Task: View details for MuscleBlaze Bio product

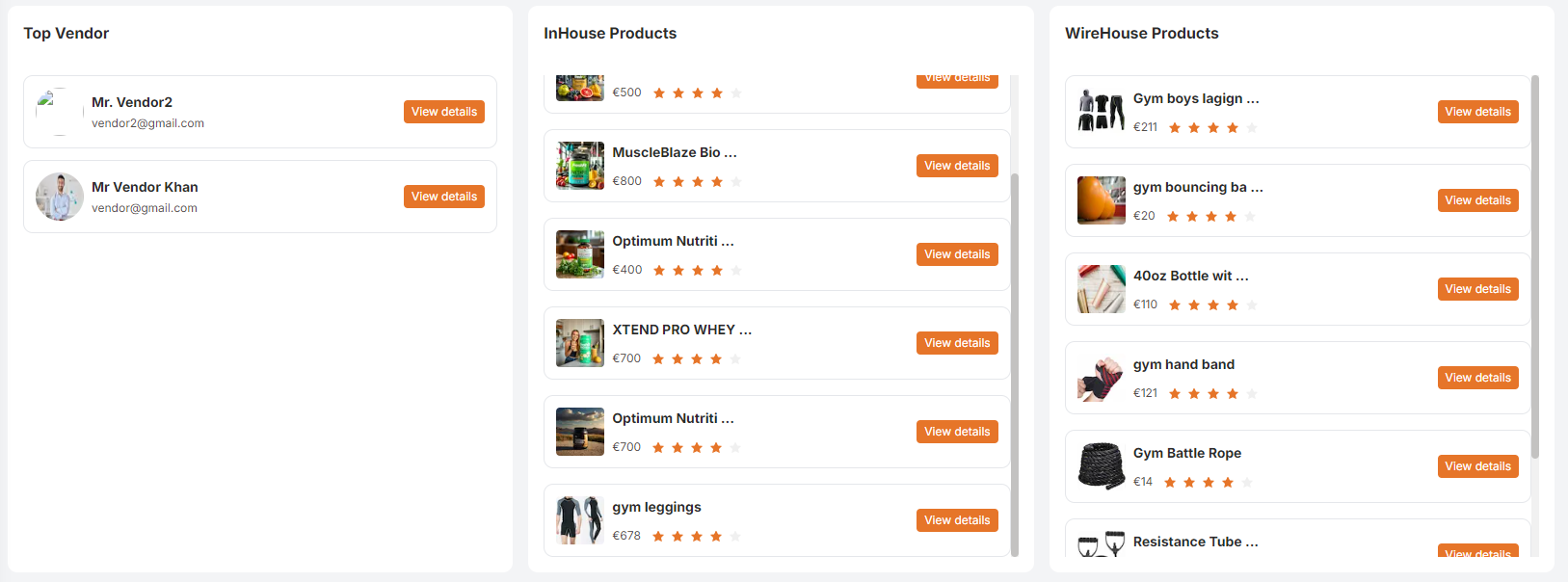Action: pos(957,166)
